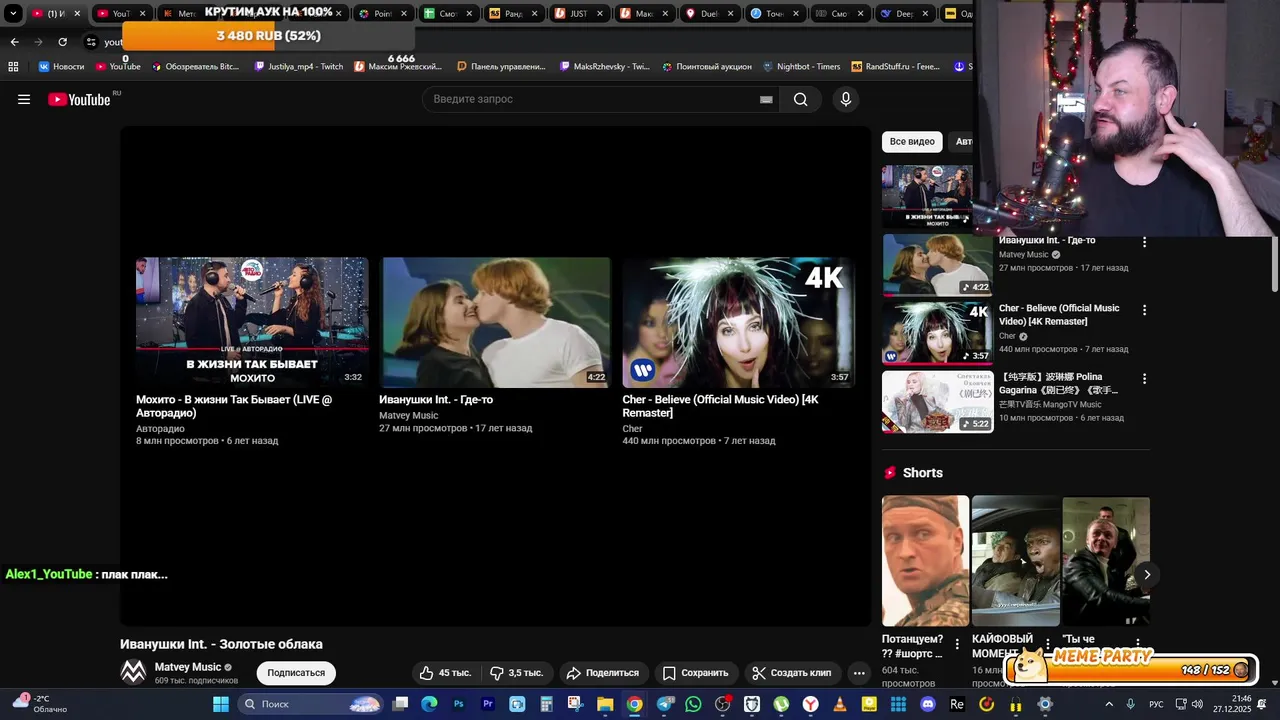
Task: Open Photoshop from the taskbar
Action: click(x=459, y=704)
